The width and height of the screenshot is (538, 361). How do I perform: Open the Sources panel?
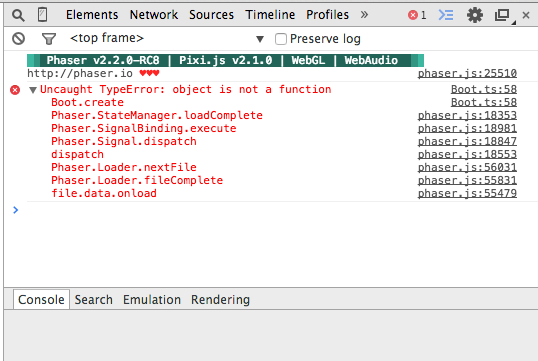(211, 15)
